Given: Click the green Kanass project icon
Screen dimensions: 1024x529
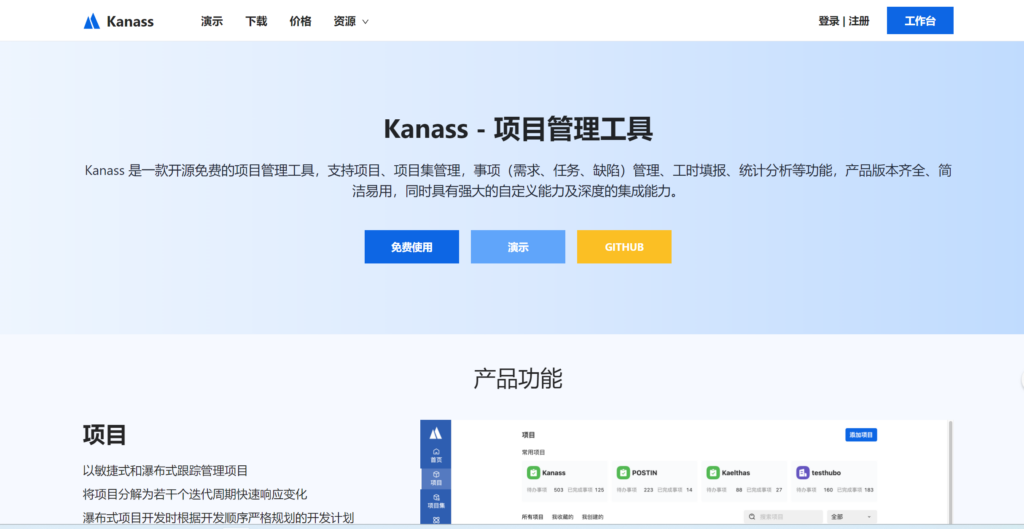Looking at the screenshot, I should (x=533, y=472).
